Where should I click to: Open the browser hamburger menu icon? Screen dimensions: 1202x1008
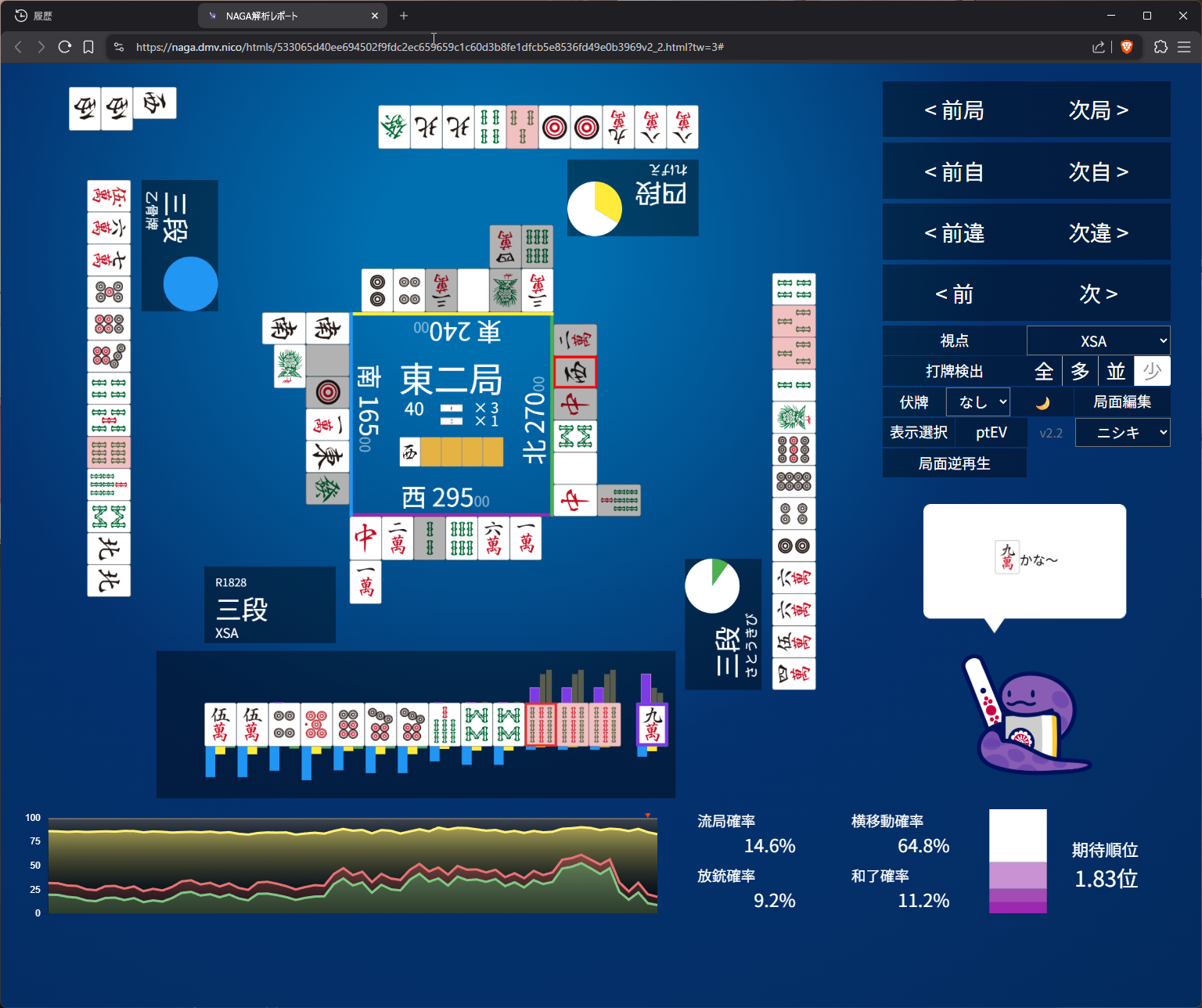[x=1184, y=47]
